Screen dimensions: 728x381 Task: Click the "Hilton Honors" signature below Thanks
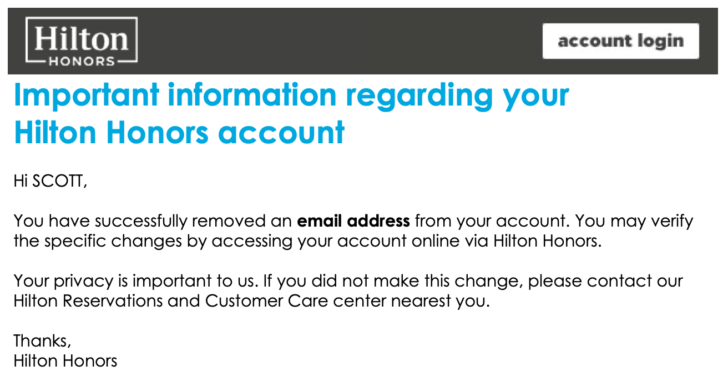(x=65, y=361)
